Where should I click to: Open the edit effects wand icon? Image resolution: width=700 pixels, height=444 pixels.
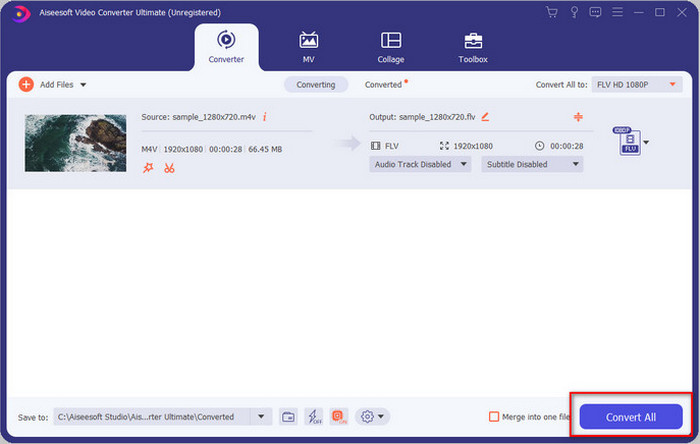(x=148, y=168)
